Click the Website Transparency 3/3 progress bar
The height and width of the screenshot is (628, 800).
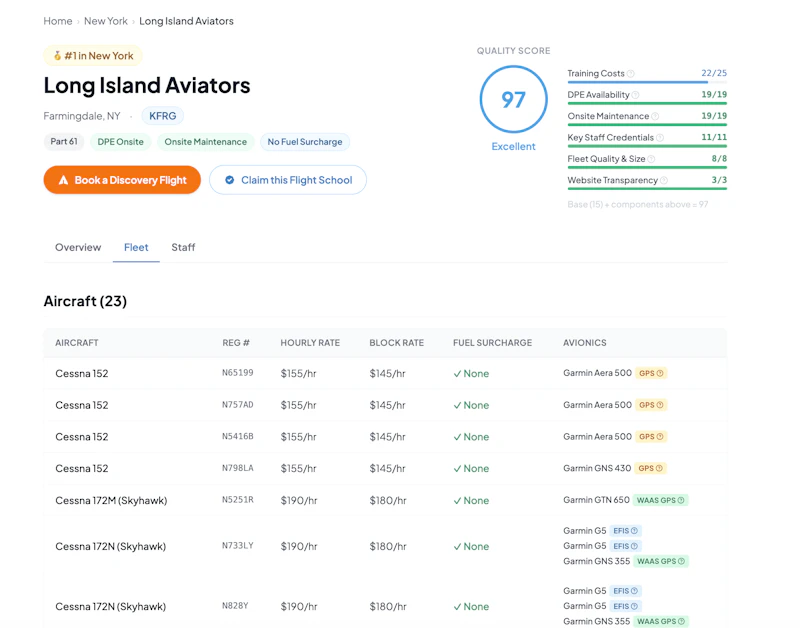(x=647, y=189)
